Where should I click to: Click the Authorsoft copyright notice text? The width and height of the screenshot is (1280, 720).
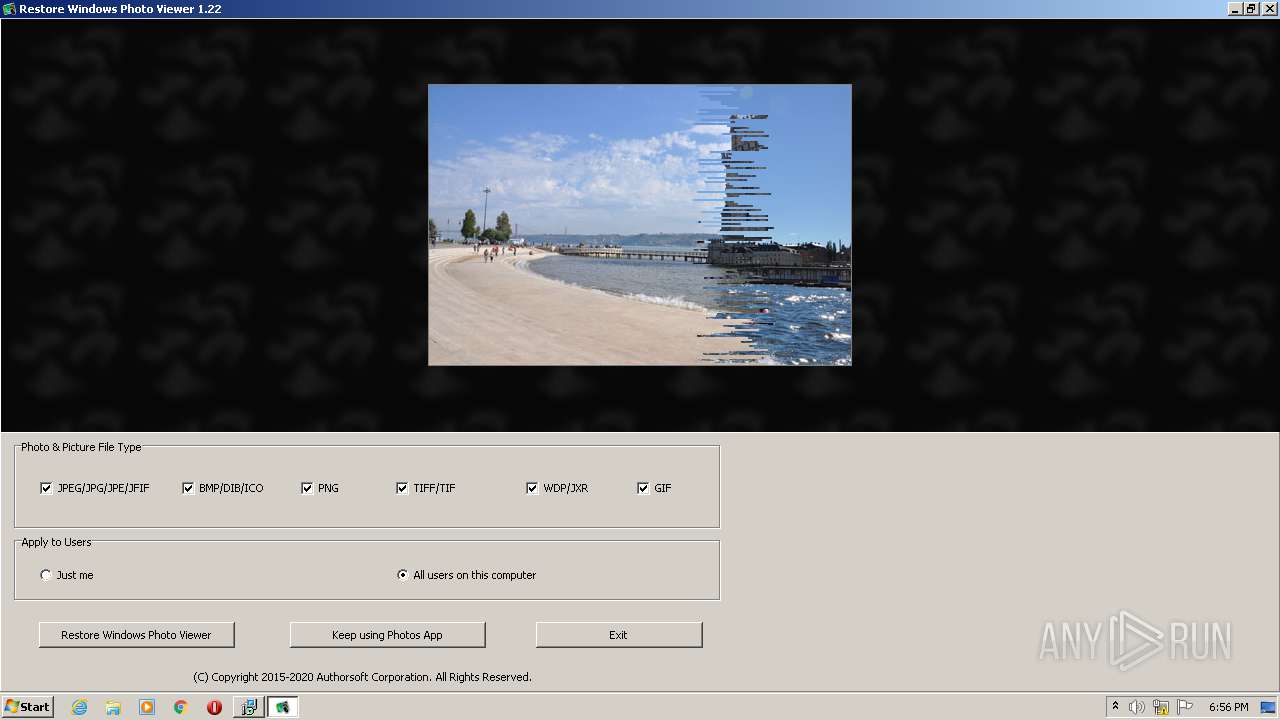(362, 677)
